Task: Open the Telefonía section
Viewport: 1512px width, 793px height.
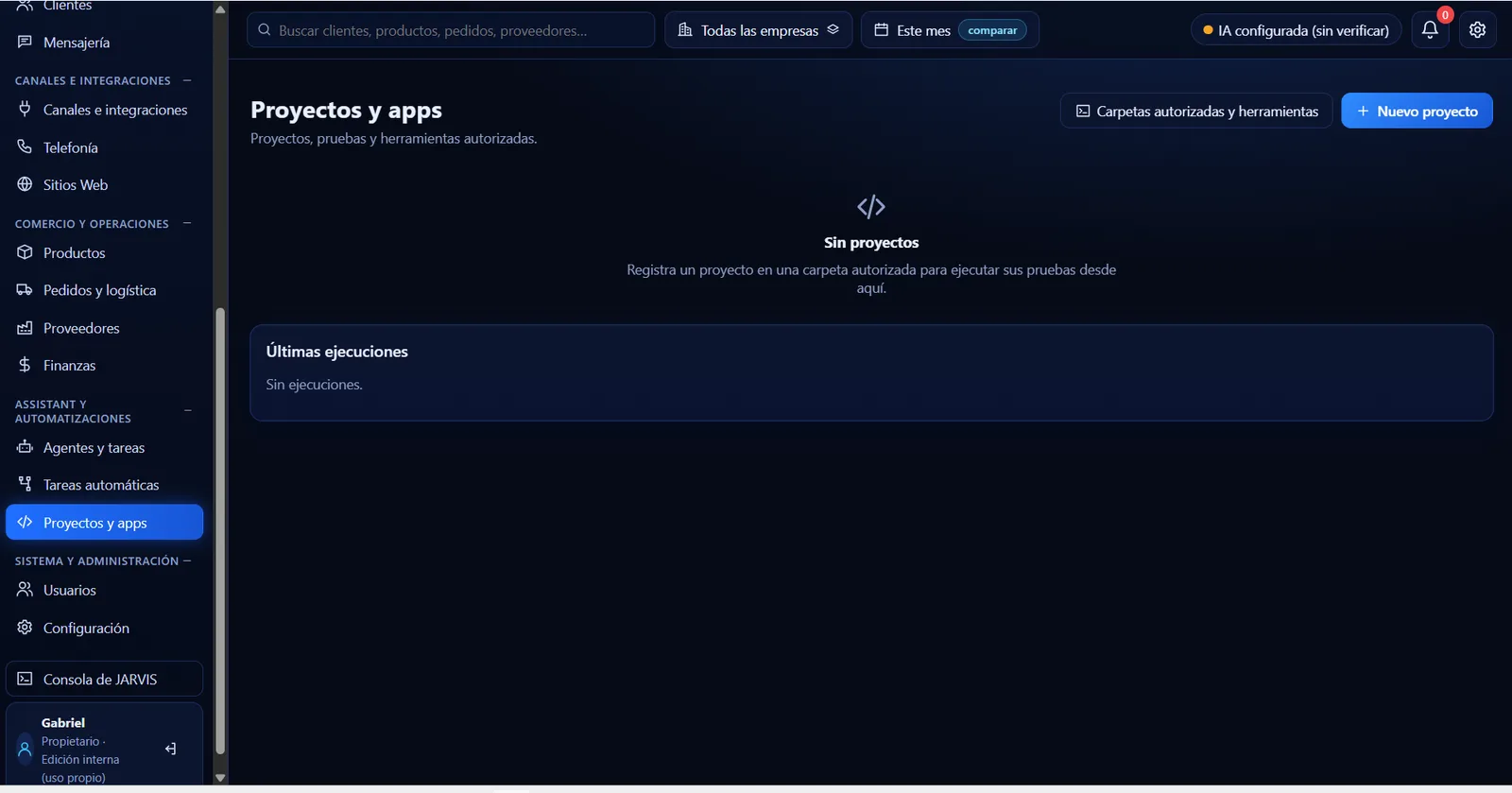Action: (104, 147)
